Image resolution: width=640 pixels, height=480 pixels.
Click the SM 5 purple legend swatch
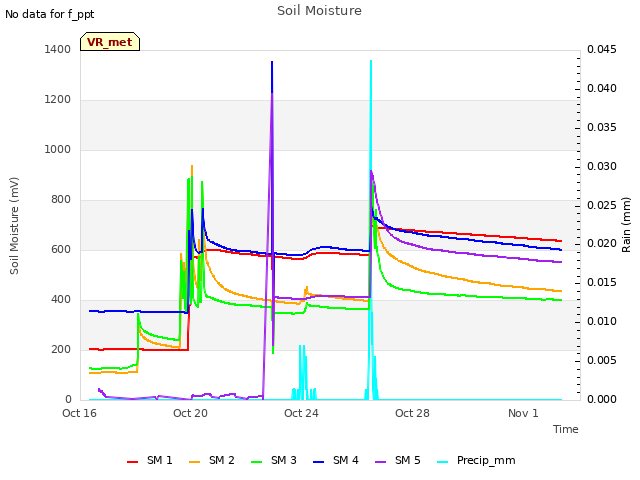click(380, 462)
